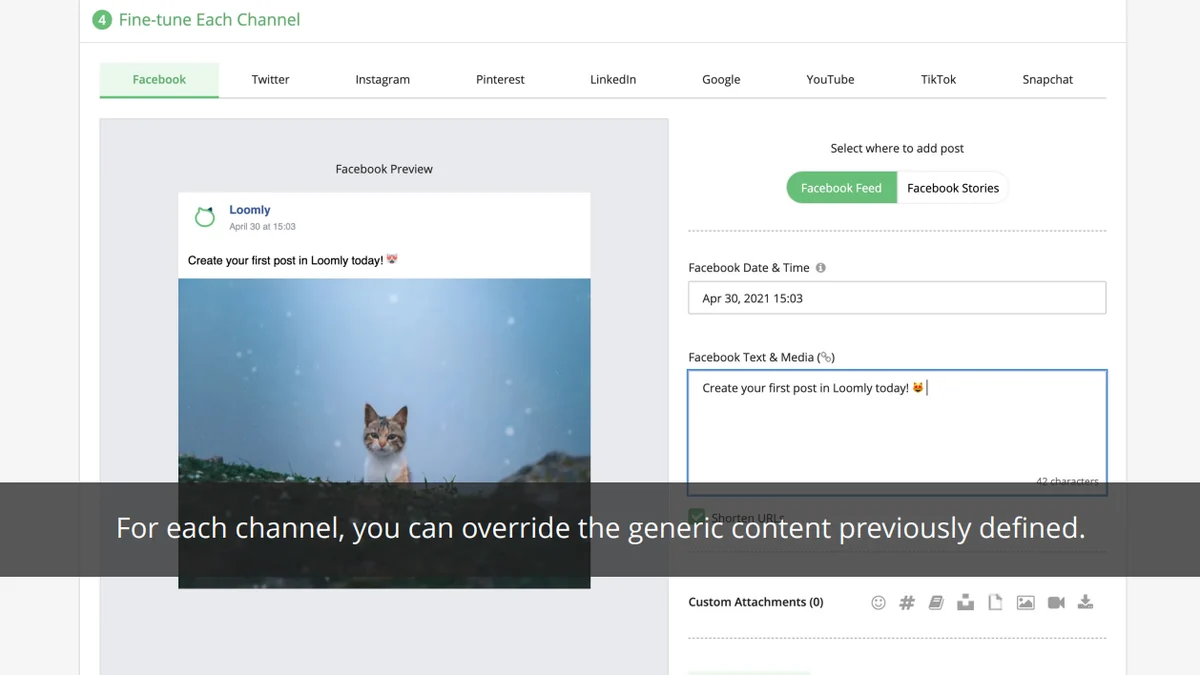1200x675 pixels.
Task: Click the link icon next to Facebook Text & Media
Action: coord(826,357)
